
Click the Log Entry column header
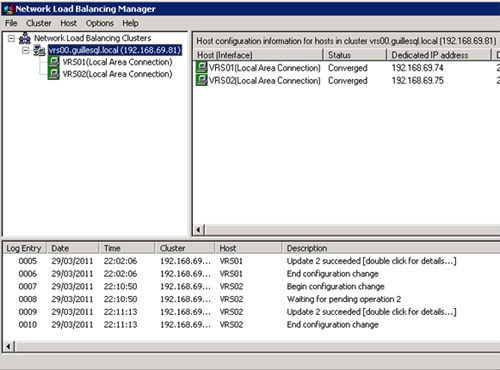pos(25,248)
